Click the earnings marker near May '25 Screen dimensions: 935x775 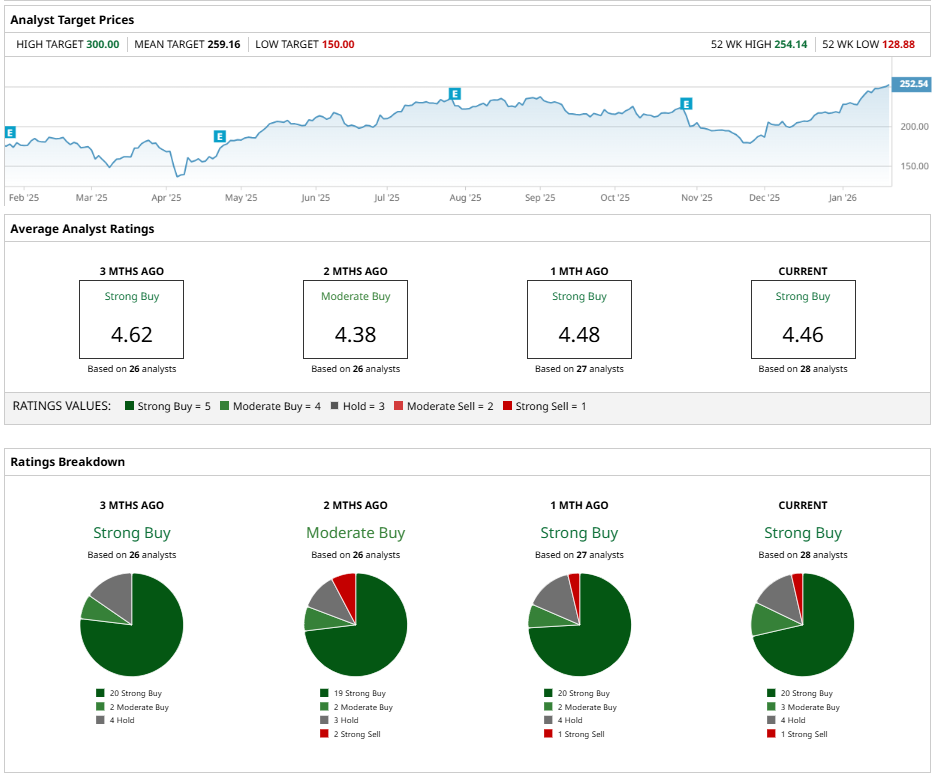click(x=220, y=136)
